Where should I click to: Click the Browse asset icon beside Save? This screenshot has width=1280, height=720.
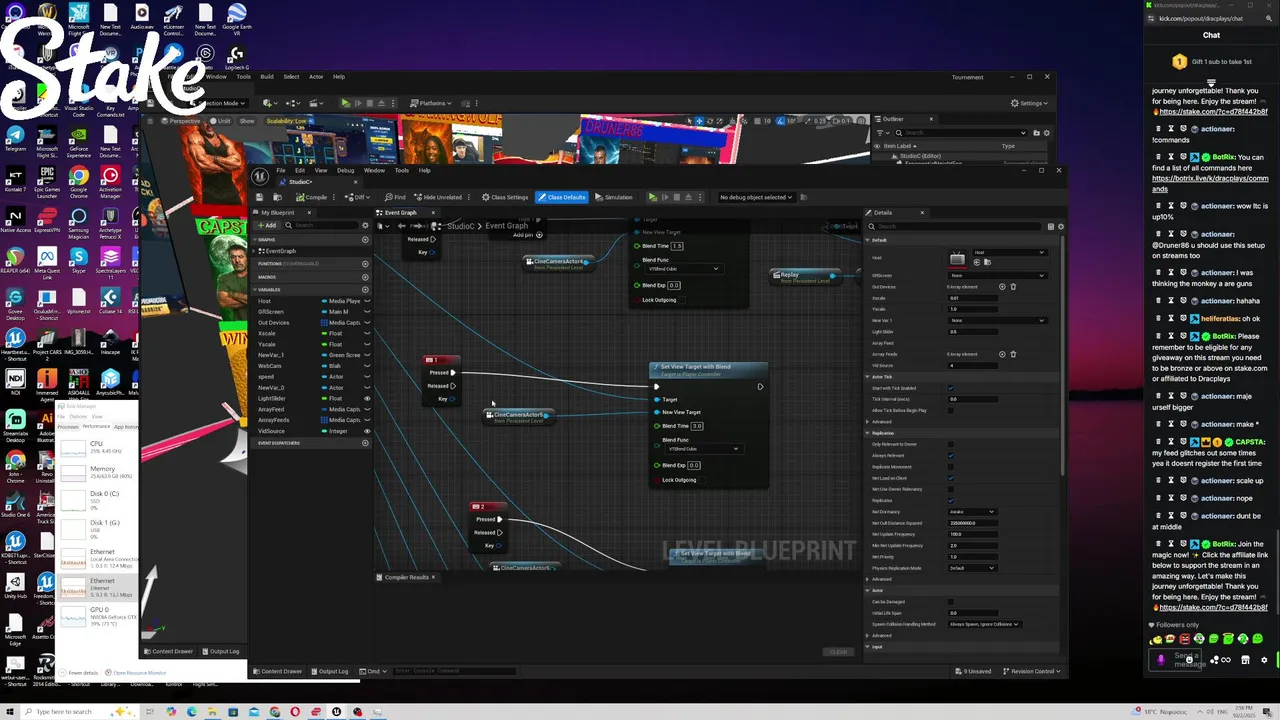tap(279, 197)
